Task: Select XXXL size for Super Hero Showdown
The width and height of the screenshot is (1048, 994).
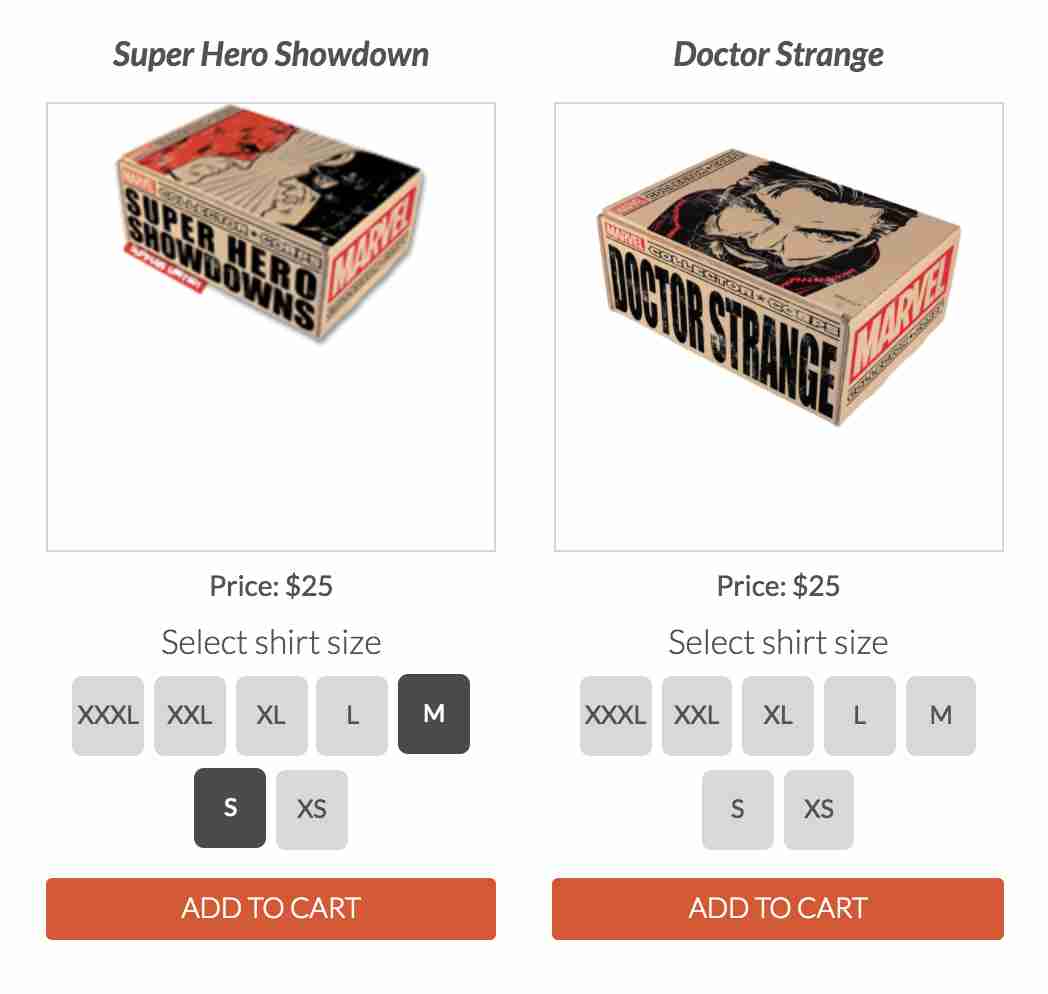Action: (108, 715)
